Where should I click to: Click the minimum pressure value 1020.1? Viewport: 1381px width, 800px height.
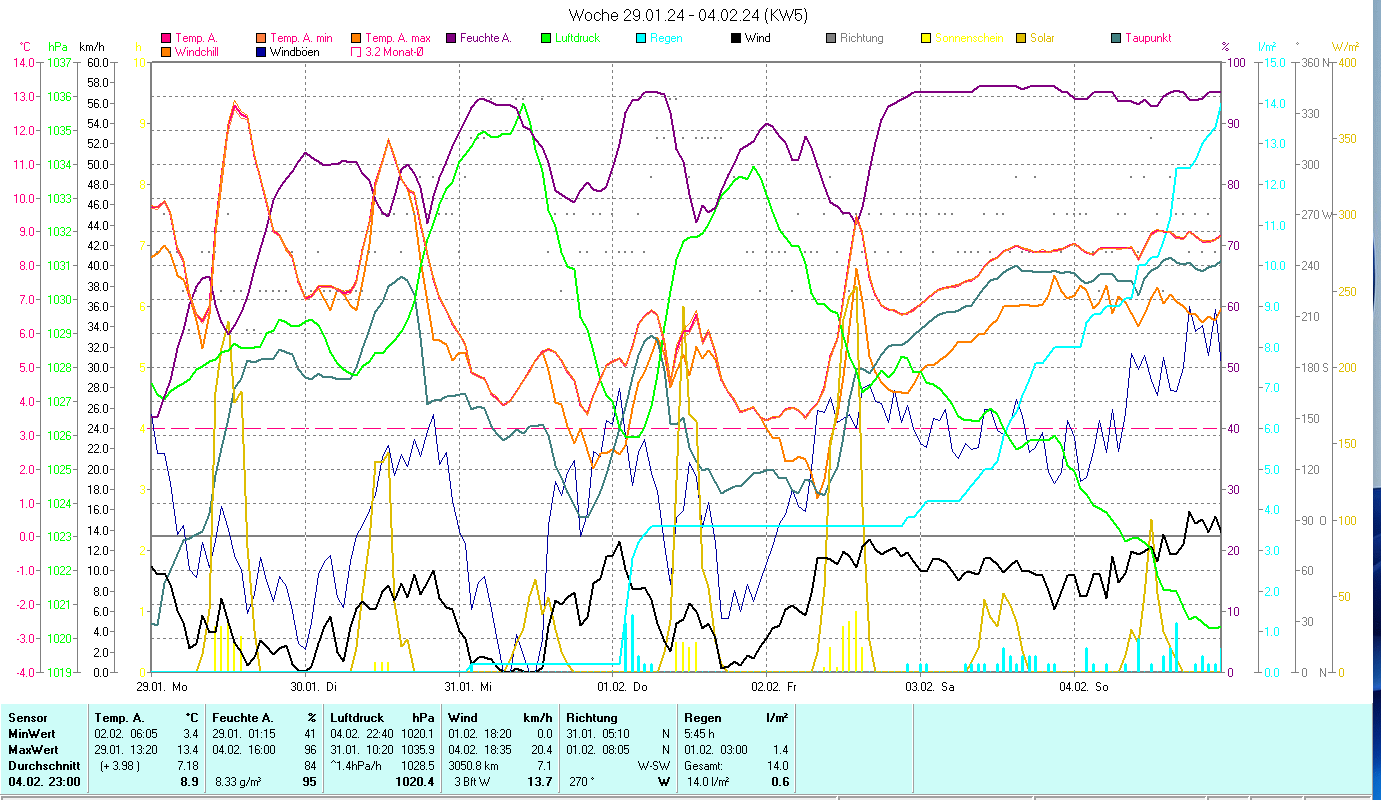coord(417,734)
